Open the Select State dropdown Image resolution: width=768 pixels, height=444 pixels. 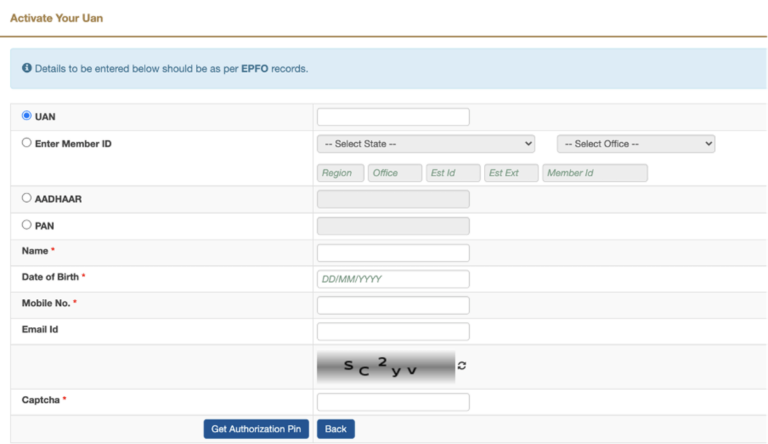(425, 144)
